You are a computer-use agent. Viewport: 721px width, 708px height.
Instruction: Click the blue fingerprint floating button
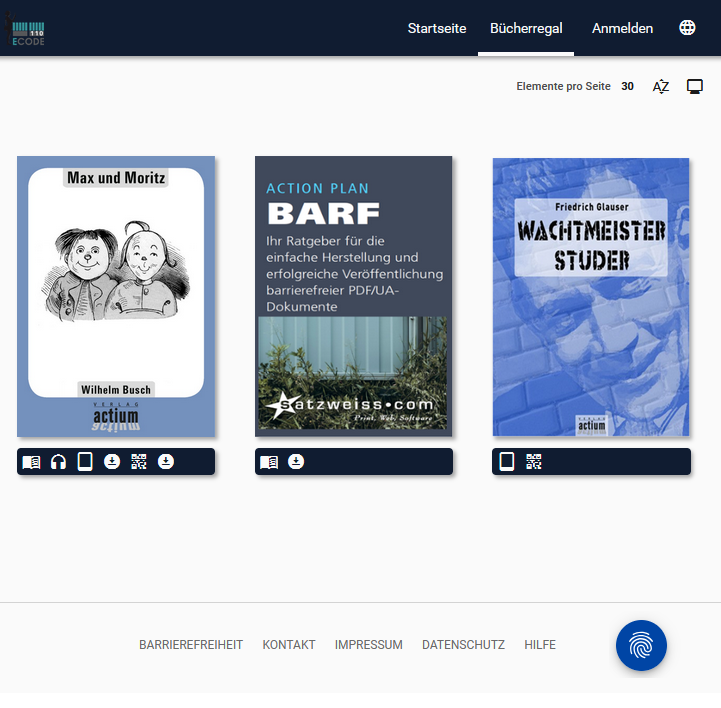[x=641, y=645]
